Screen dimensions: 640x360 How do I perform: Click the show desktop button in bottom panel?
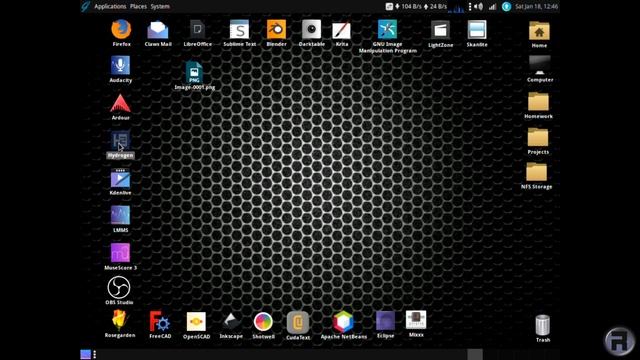tap(85, 354)
